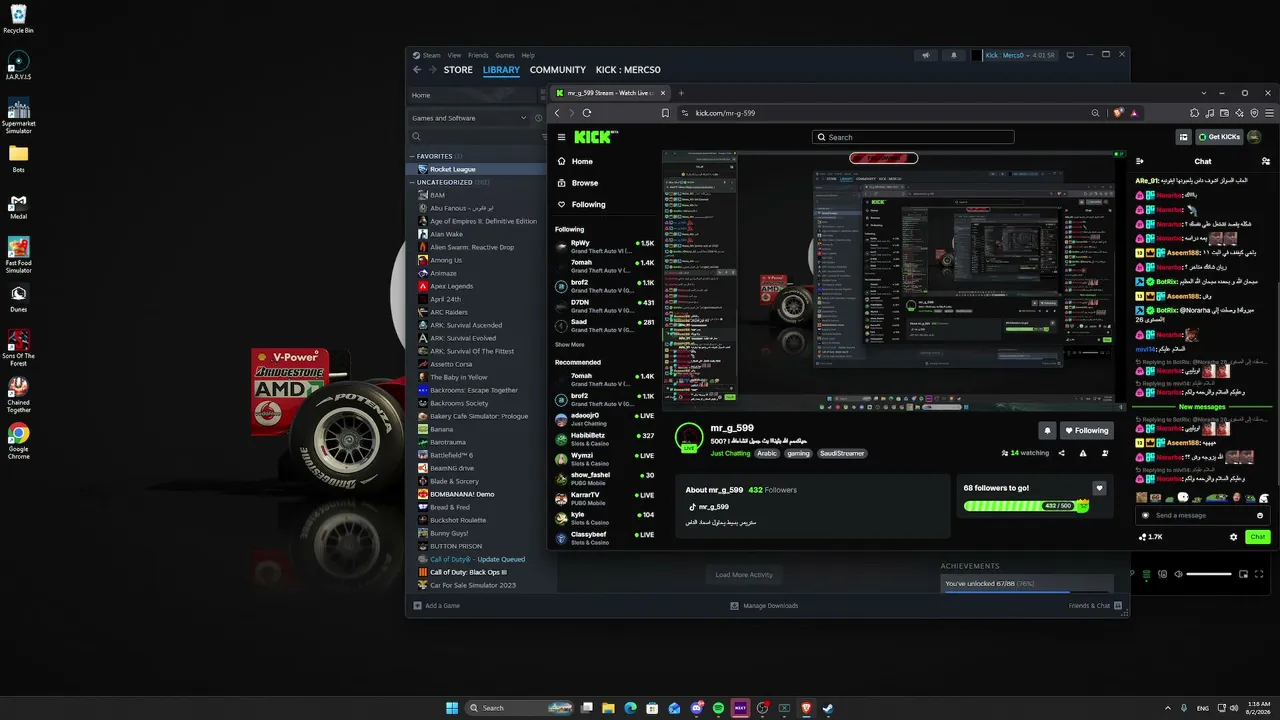Open HabibiBetz recommended channel

coord(604,439)
